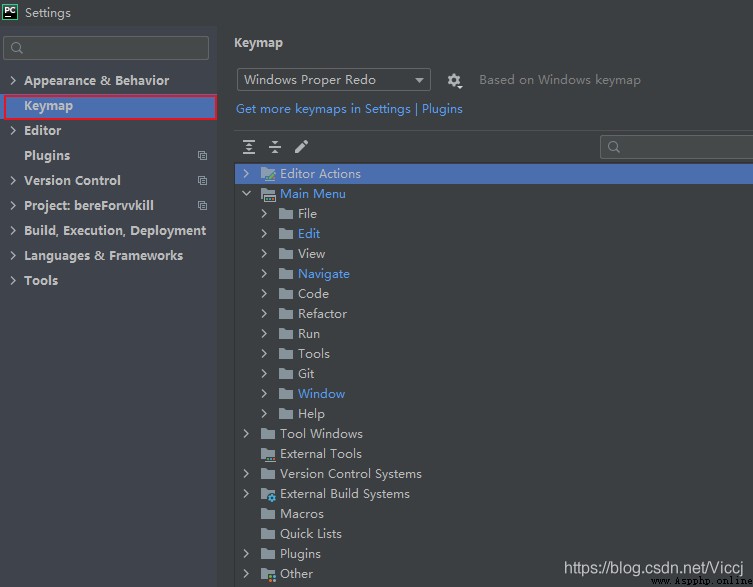Select the Code menu tree item
This screenshot has width=753, height=587.
[313, 294]
